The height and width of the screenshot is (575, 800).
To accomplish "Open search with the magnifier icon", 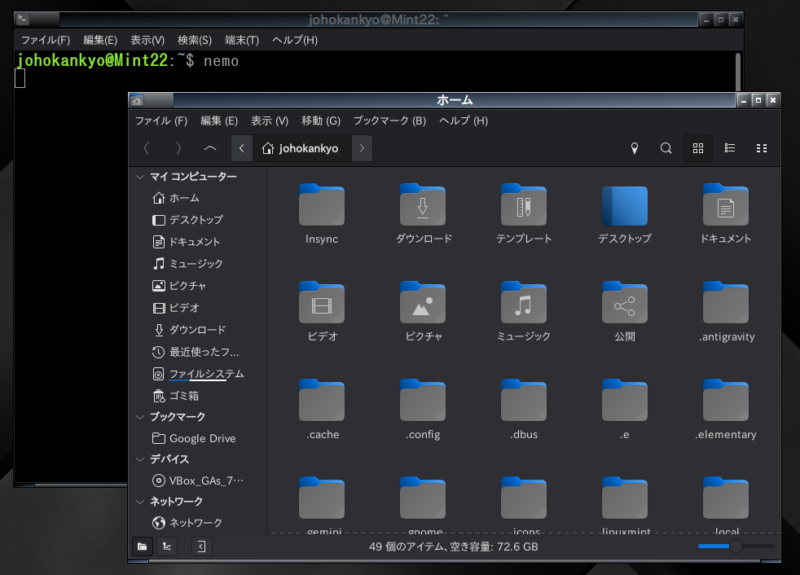I will [x=666, y=148].
